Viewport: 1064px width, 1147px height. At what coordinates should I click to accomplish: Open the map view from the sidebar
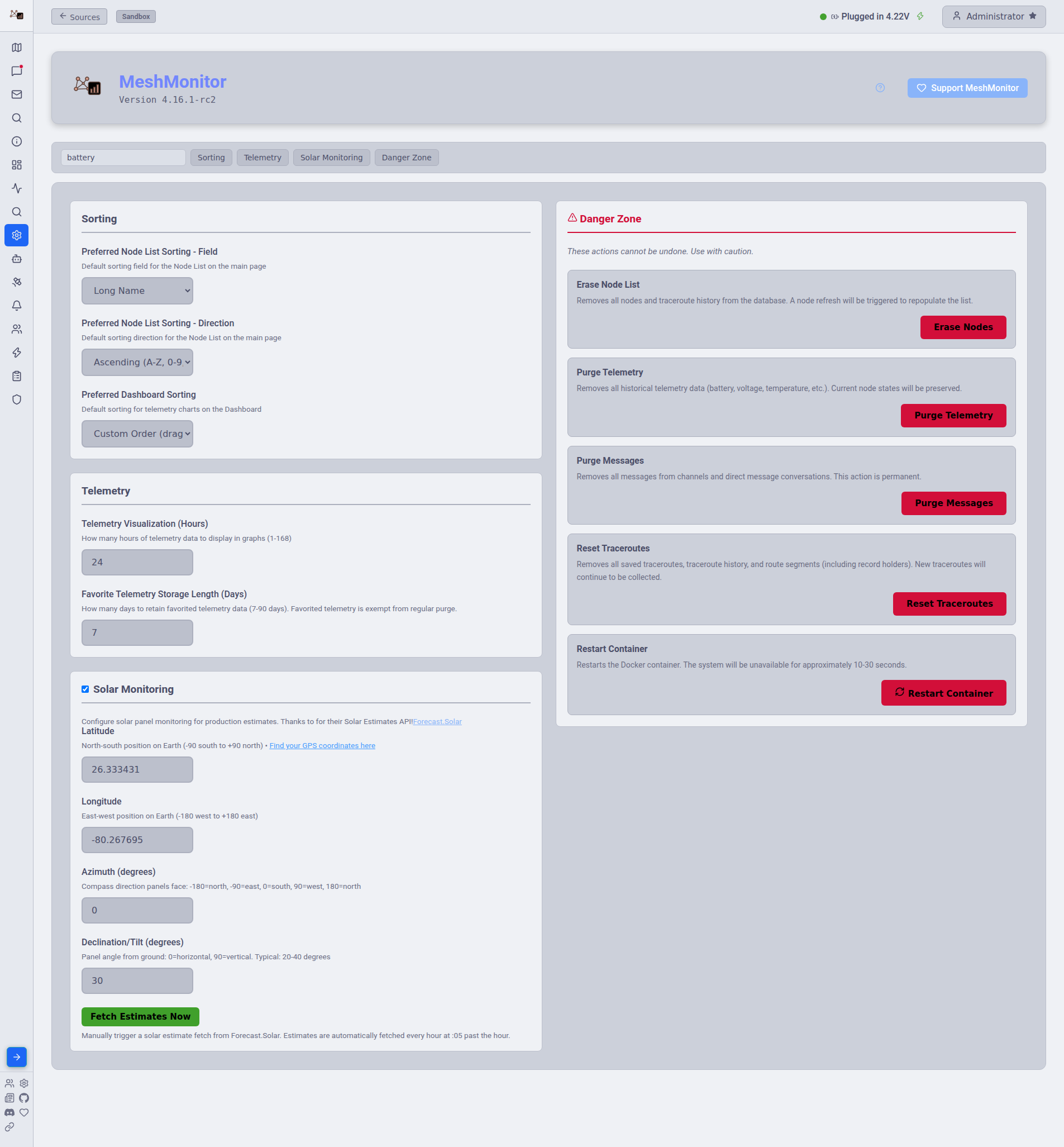17,48
